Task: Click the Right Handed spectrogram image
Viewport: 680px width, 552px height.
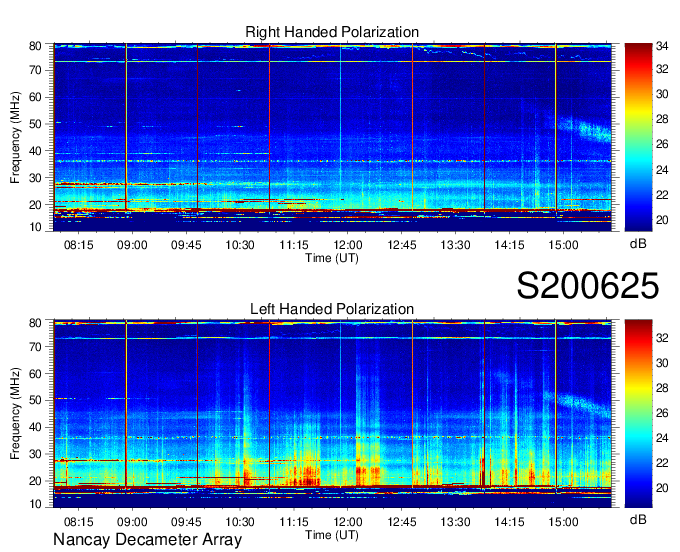Action: [332, 137]
